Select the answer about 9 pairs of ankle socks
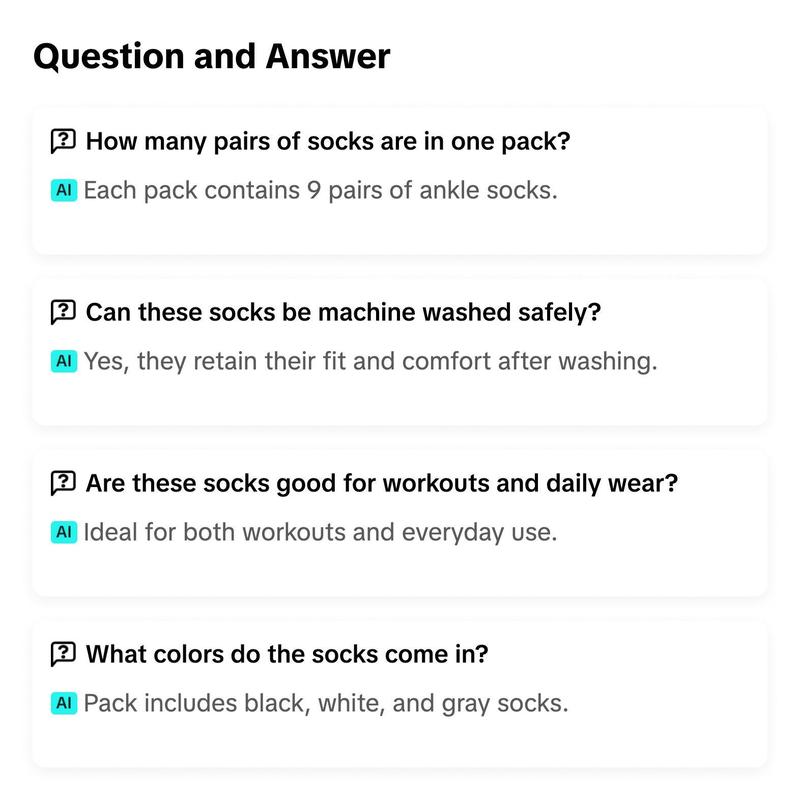This screenshot has height=800, width=800. pyautogui.click(x=320, y=191)
